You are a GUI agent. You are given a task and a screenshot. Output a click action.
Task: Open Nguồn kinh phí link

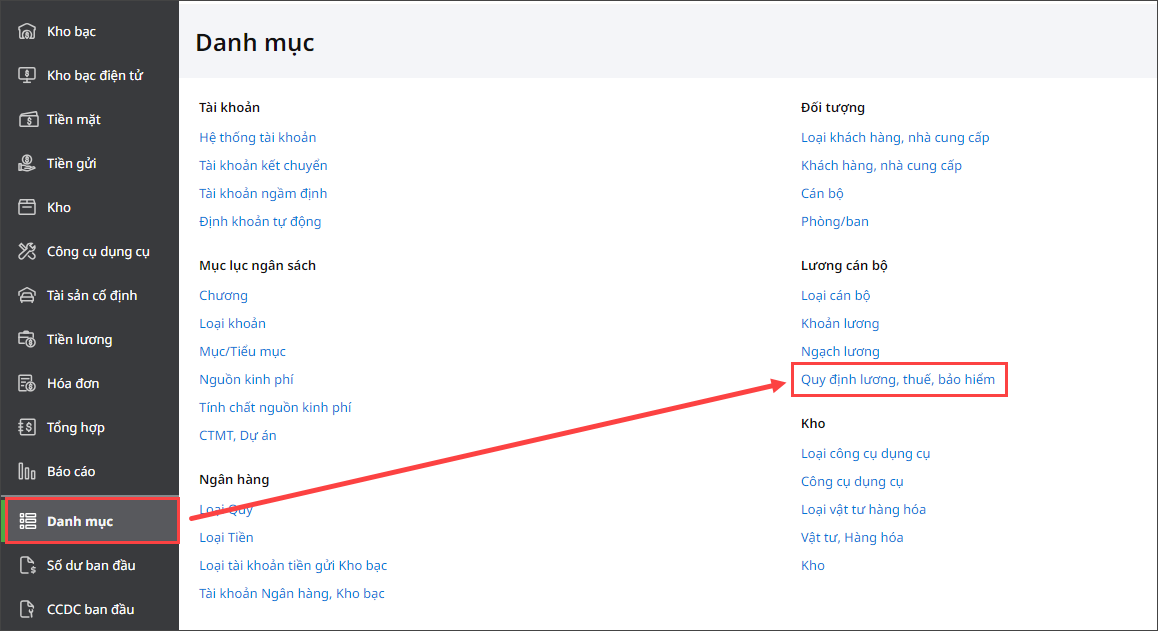246,380
